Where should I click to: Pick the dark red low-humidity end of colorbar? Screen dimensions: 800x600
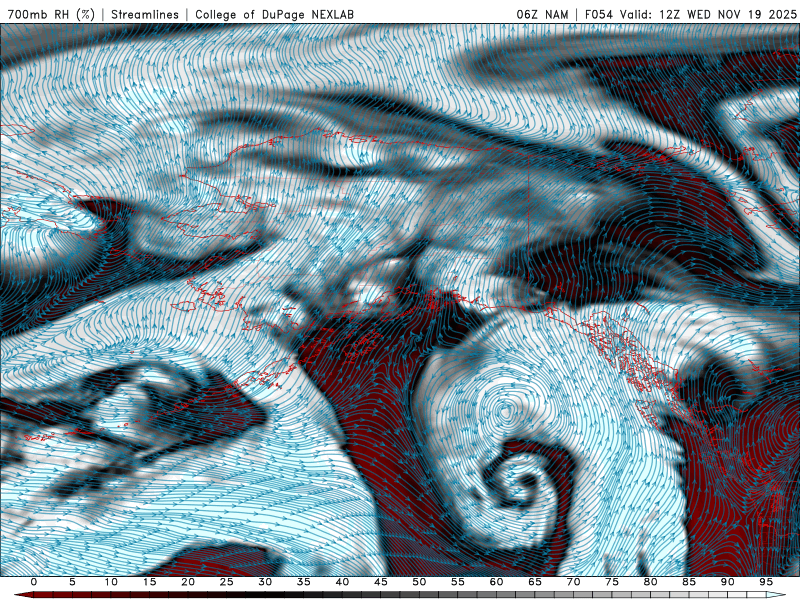(x=26, y=595)
